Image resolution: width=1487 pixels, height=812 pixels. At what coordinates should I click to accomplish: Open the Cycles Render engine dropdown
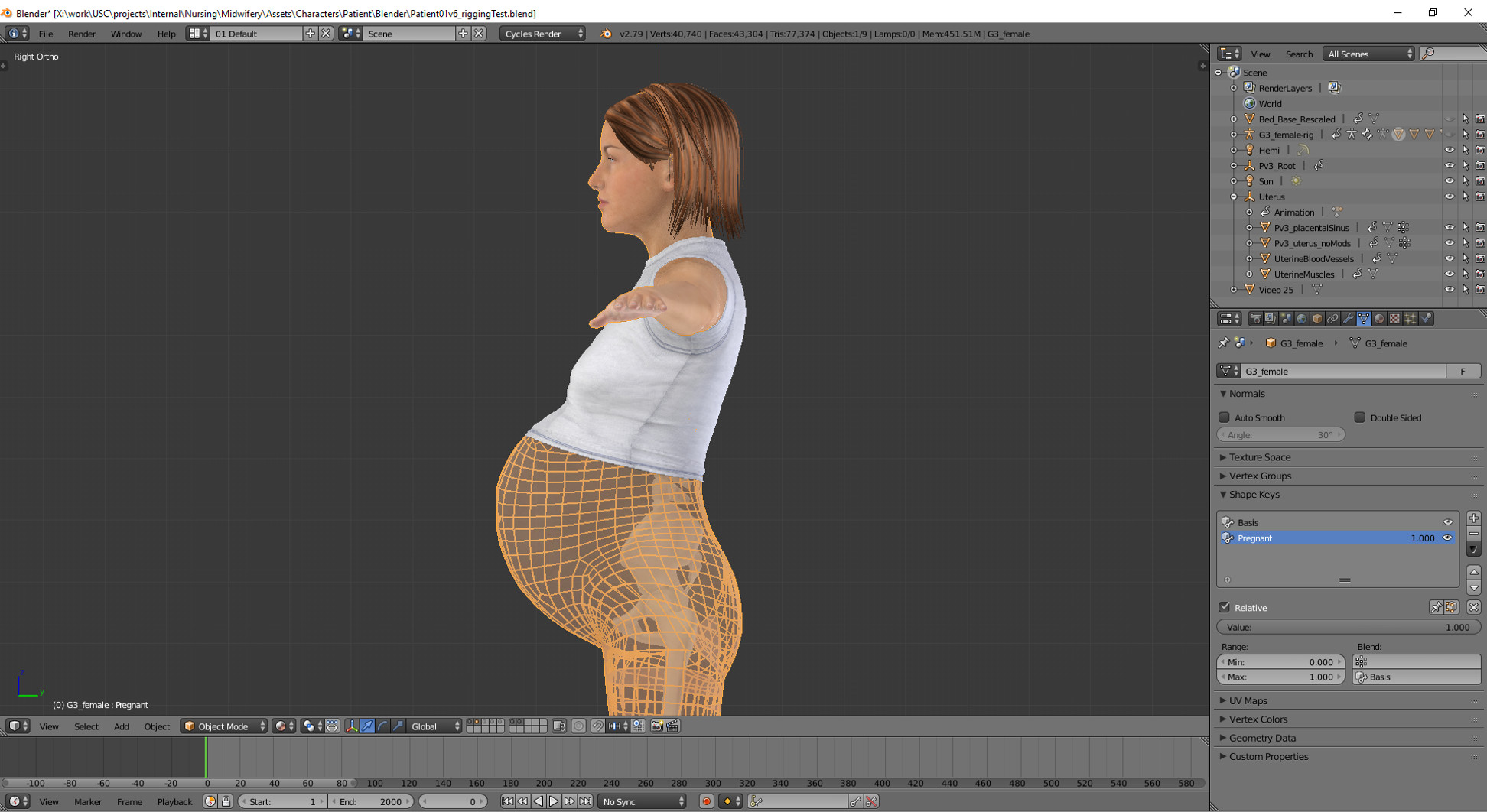(542, 34)
